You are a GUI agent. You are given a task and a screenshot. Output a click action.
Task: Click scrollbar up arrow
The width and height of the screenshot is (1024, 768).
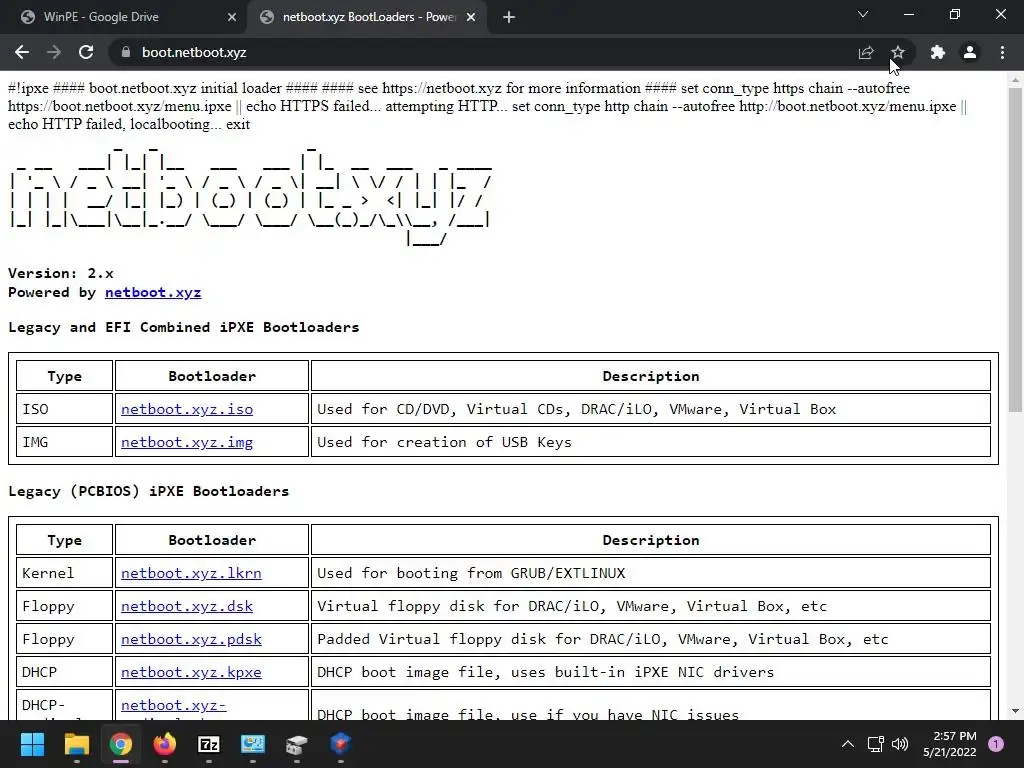coord(1014,80)
